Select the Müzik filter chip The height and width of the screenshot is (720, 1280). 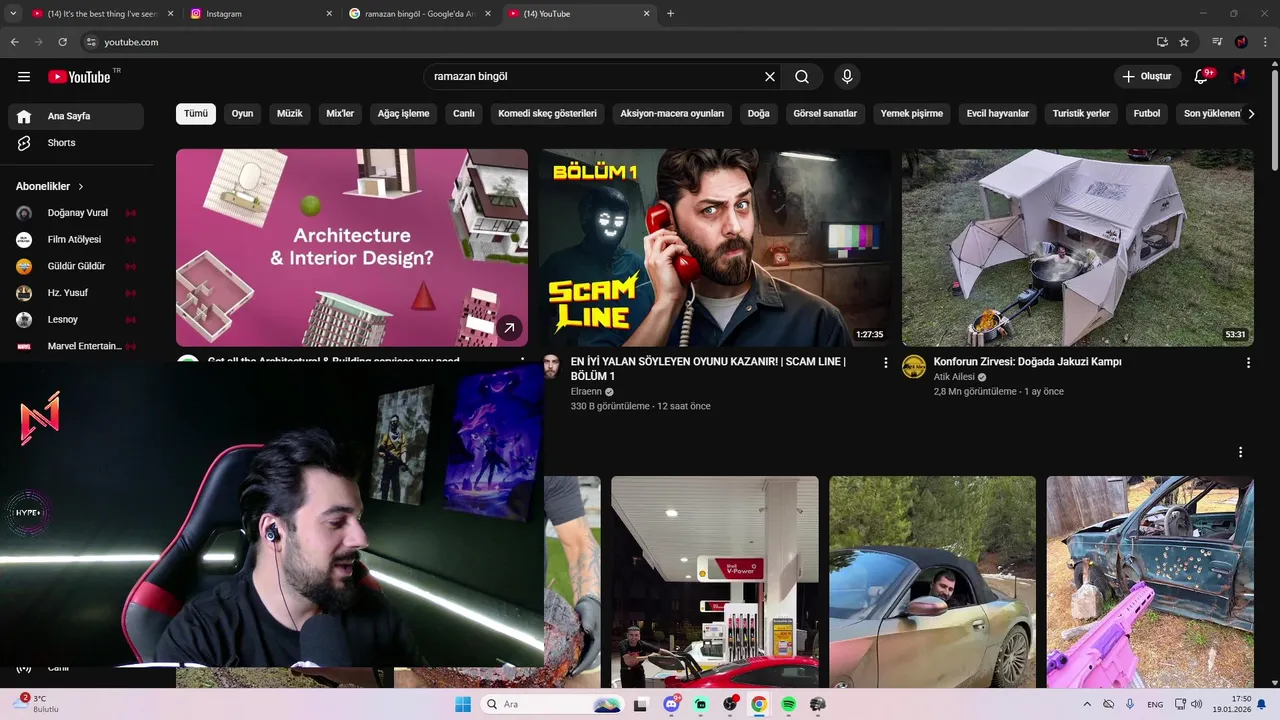tap(289, 114)
